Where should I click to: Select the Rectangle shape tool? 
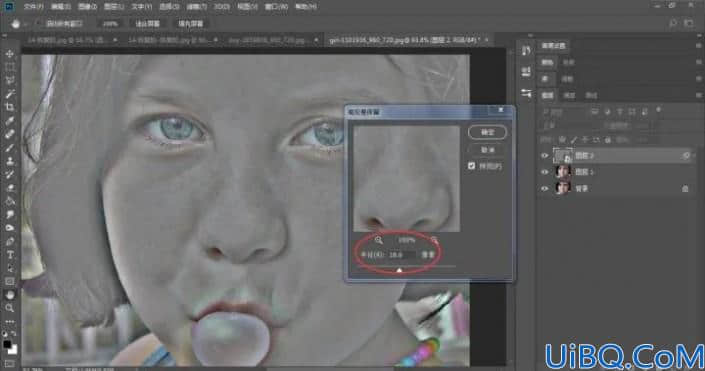9,282
